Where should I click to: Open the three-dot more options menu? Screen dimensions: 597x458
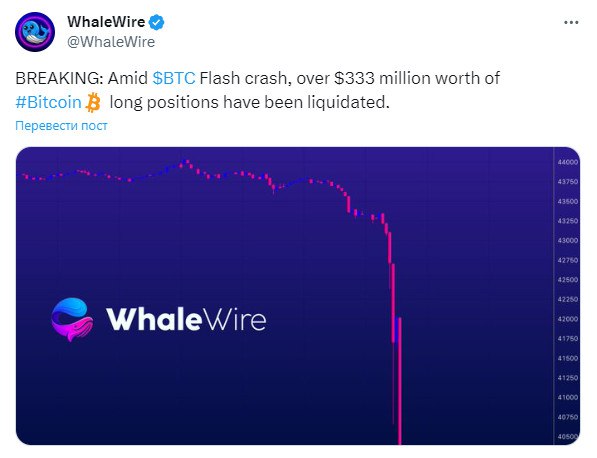571,23
